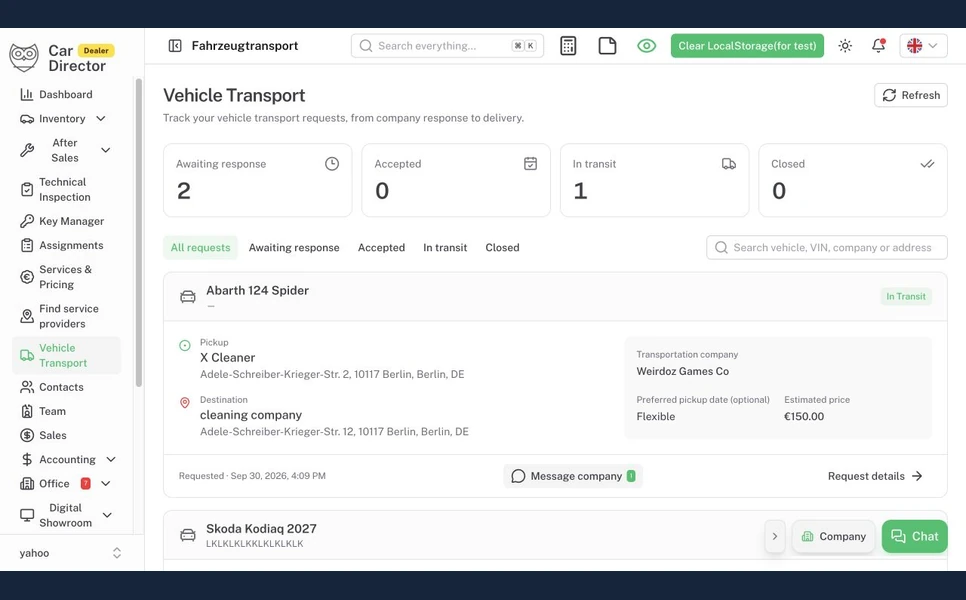966x600 pixels.
Task: Open Dashboard in the sidebar
Action: pos(65,94)
